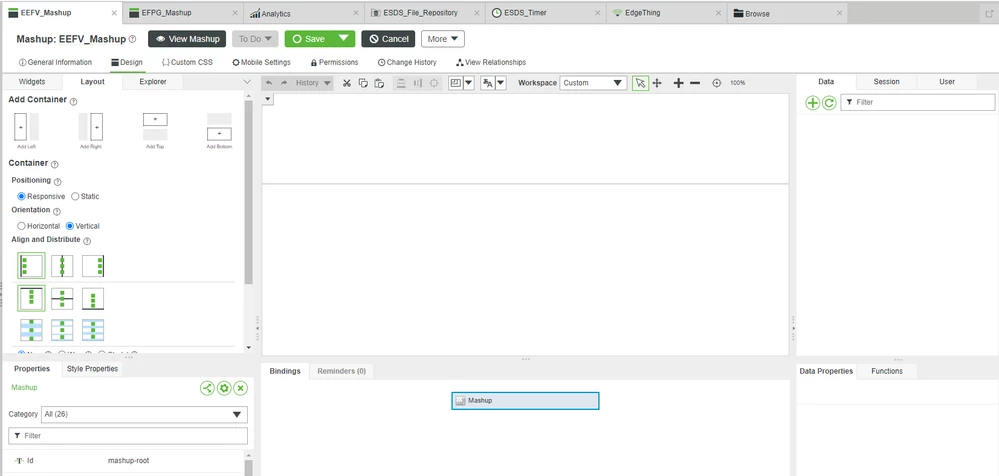999x476 pixels.
Task: Switch to the Session tab
Action: coord(886,82)
